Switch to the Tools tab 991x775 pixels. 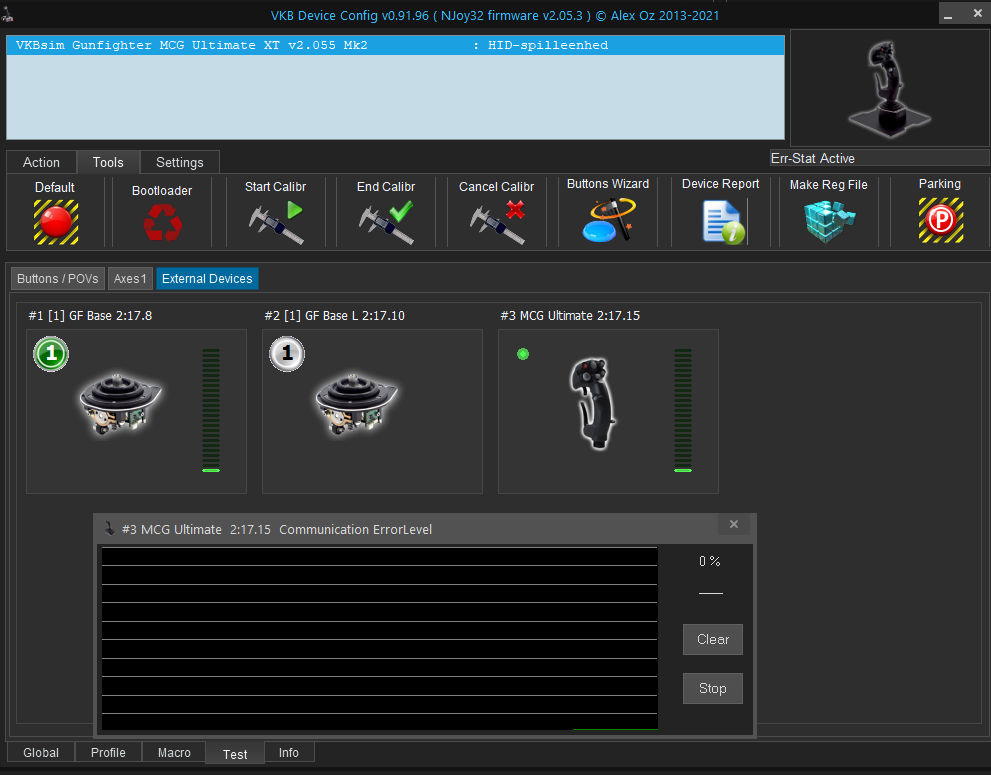point(108,162)
